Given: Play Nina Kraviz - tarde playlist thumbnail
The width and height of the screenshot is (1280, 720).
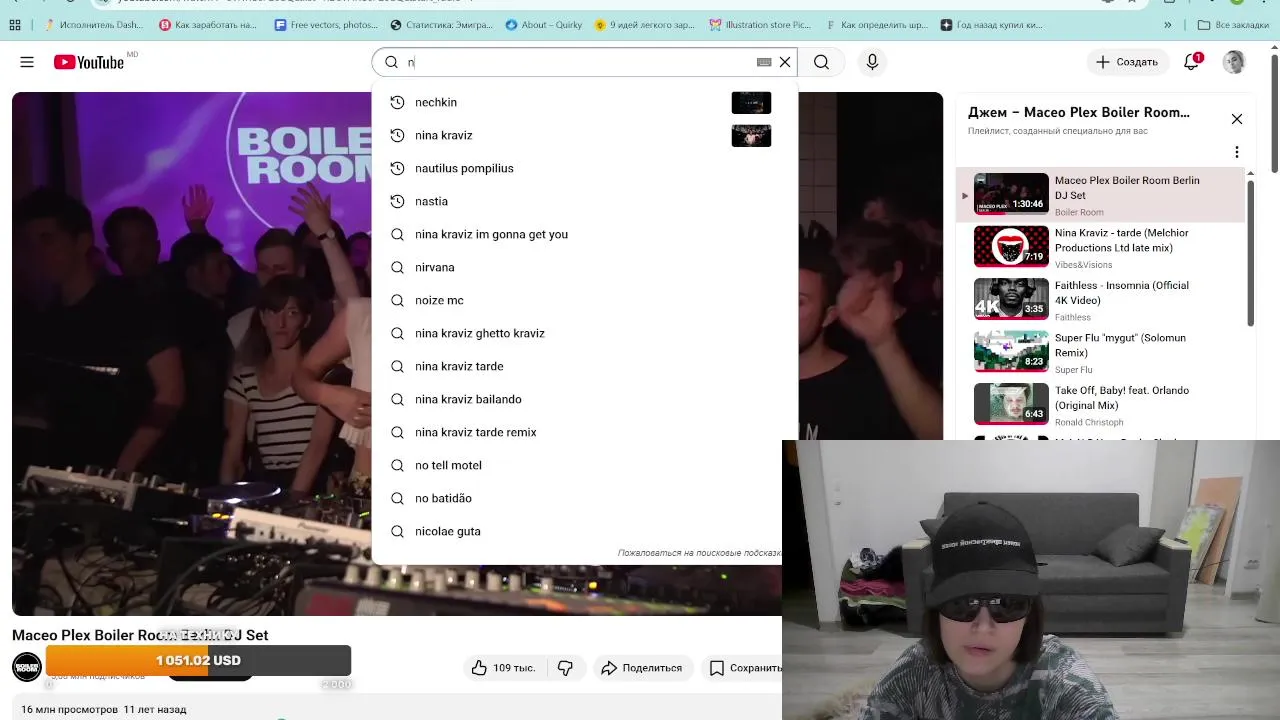Looking at the screenshot, I should 1011,247.
